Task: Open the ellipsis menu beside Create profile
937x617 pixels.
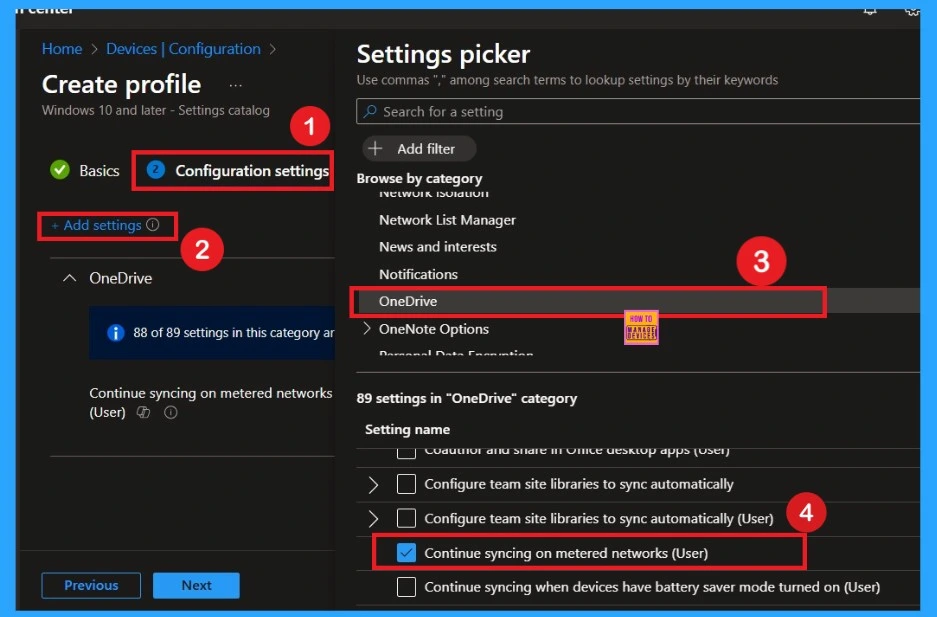Action: pos(235,85)
